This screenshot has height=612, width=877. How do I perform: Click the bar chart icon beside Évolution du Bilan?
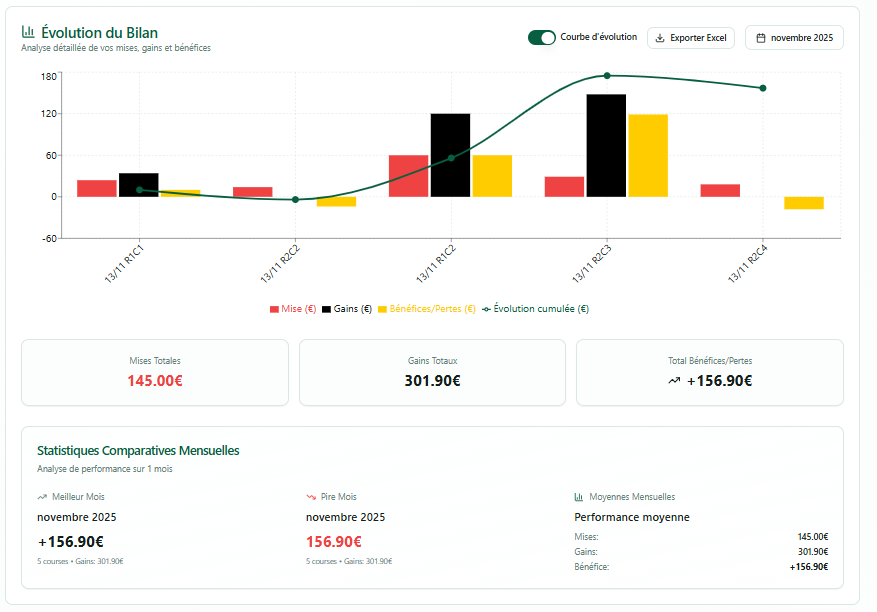click(x=29, y=32)
